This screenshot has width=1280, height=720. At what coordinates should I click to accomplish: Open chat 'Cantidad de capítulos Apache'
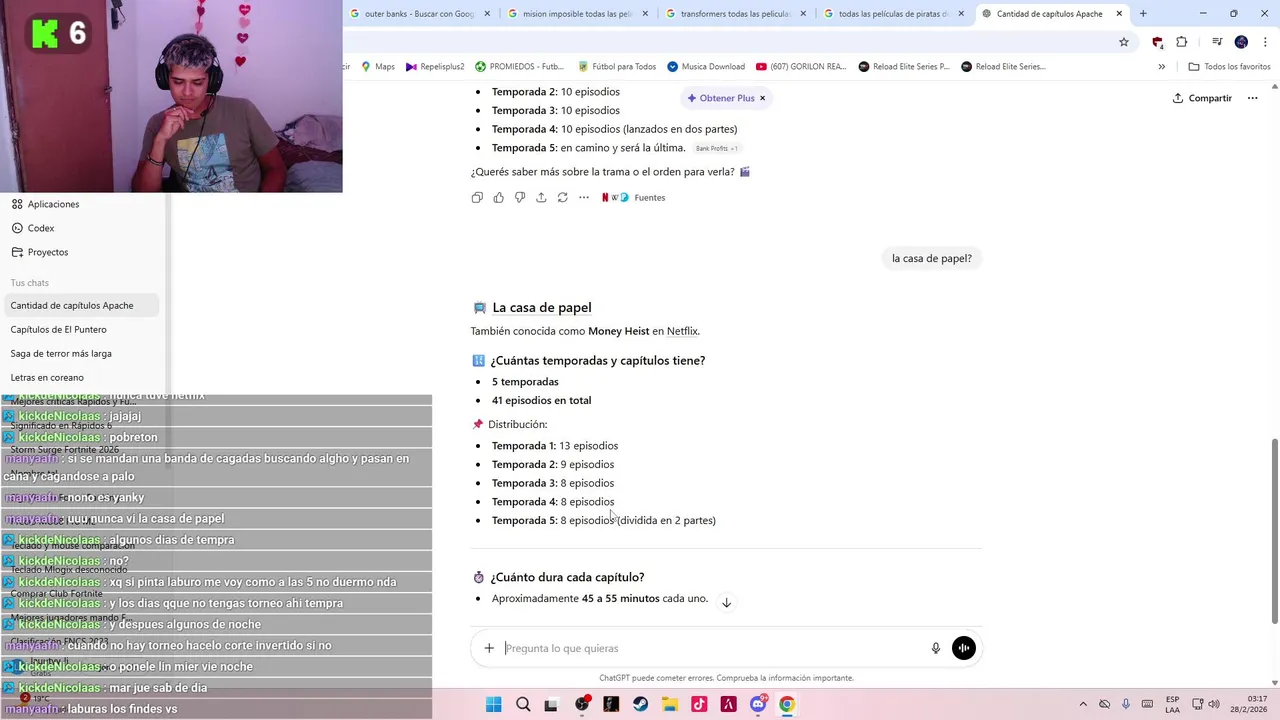click(80, 305)
